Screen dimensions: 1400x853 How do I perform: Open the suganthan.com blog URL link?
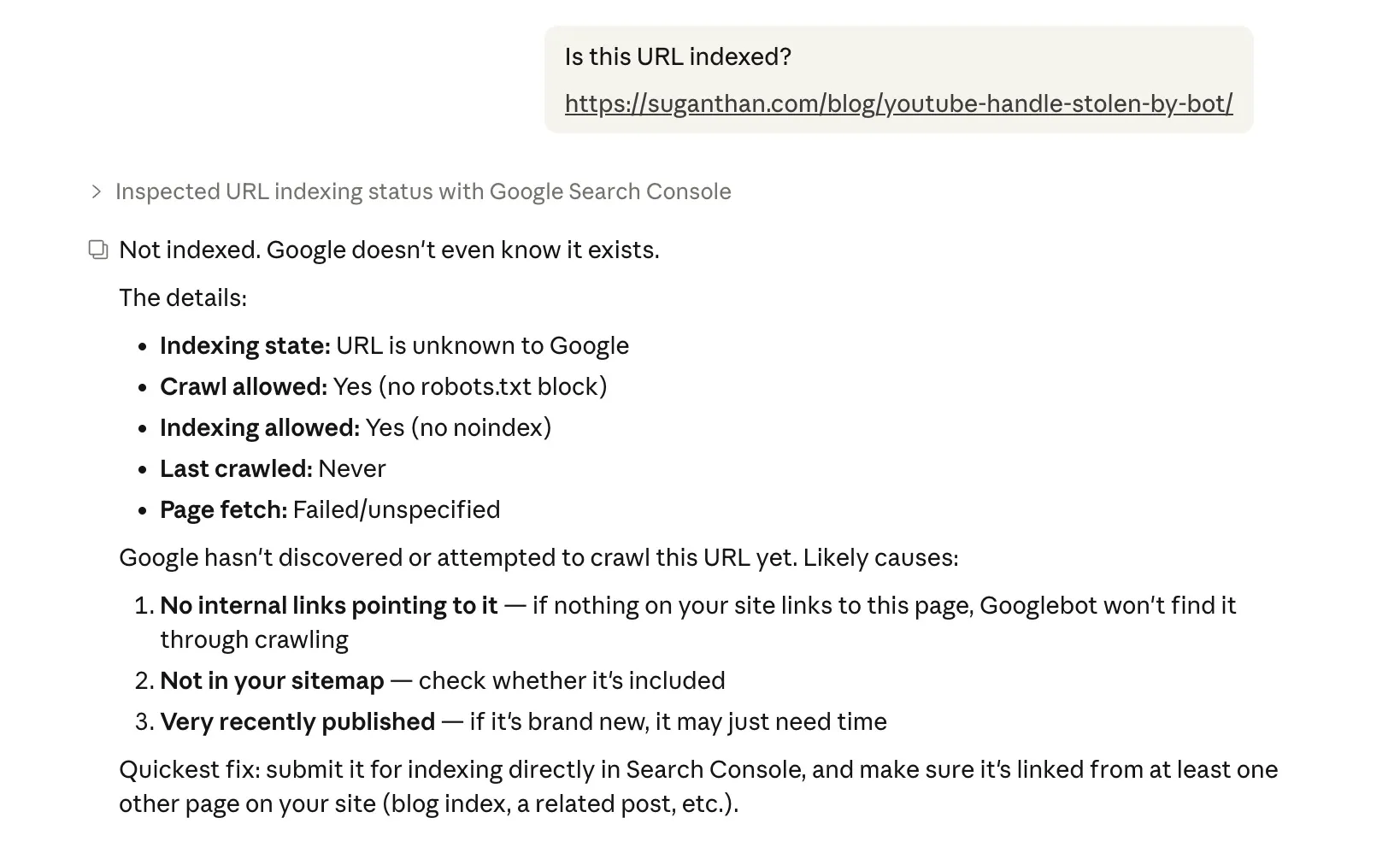coord(898,103)
